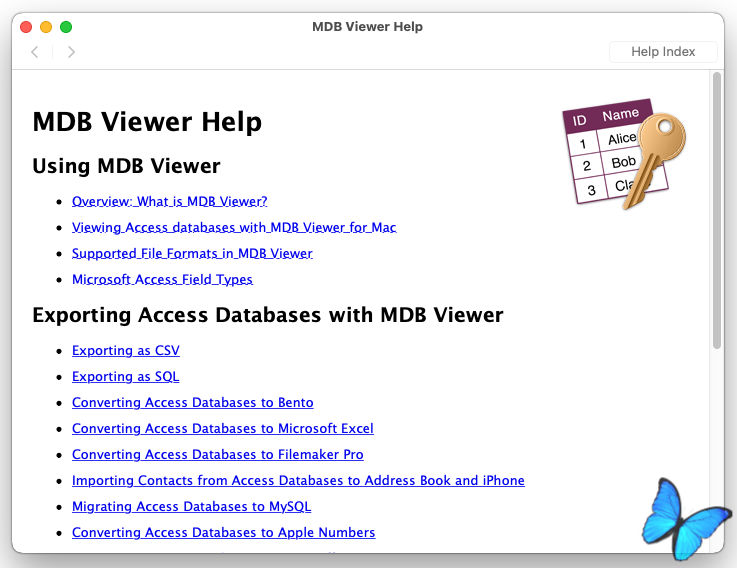Click the forward navigation arrow
This screenshot has width=737, height=568.
(x=71, y=52)
